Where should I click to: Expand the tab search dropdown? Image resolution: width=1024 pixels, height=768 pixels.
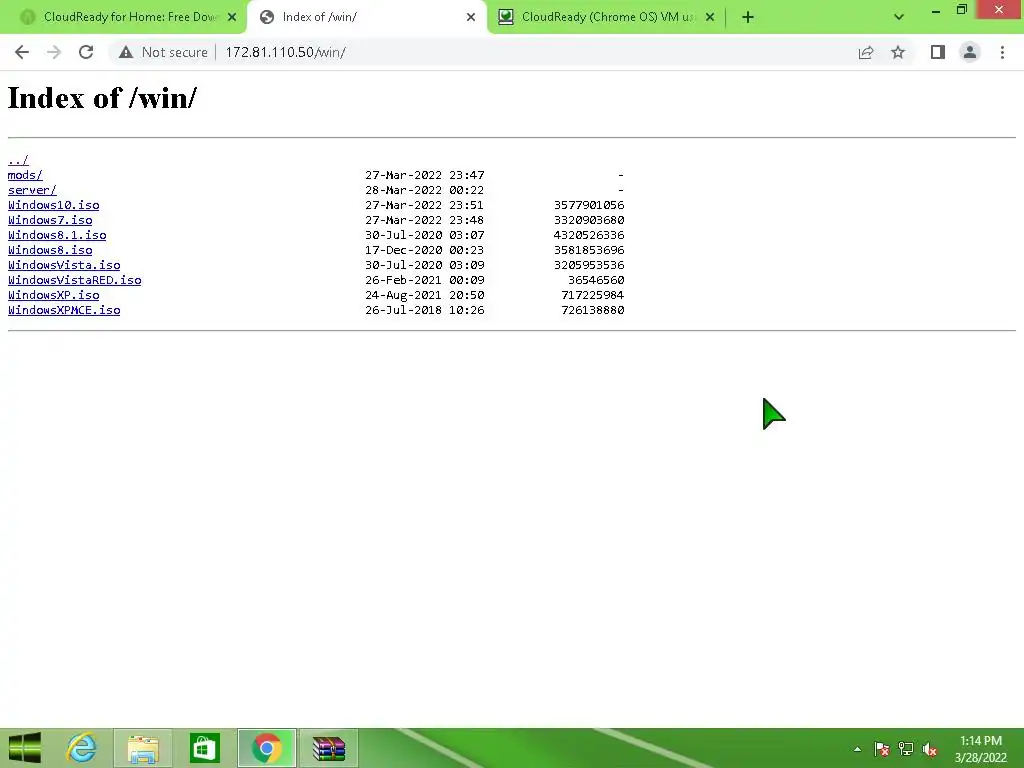click(x=899, y=17)
